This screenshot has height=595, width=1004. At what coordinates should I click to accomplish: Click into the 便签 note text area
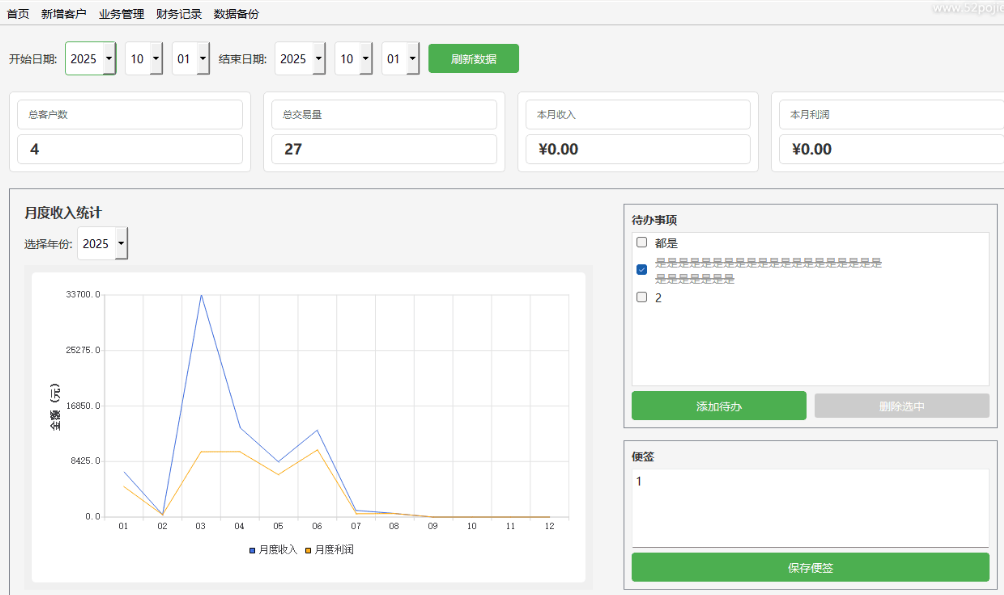pos(810,508)
